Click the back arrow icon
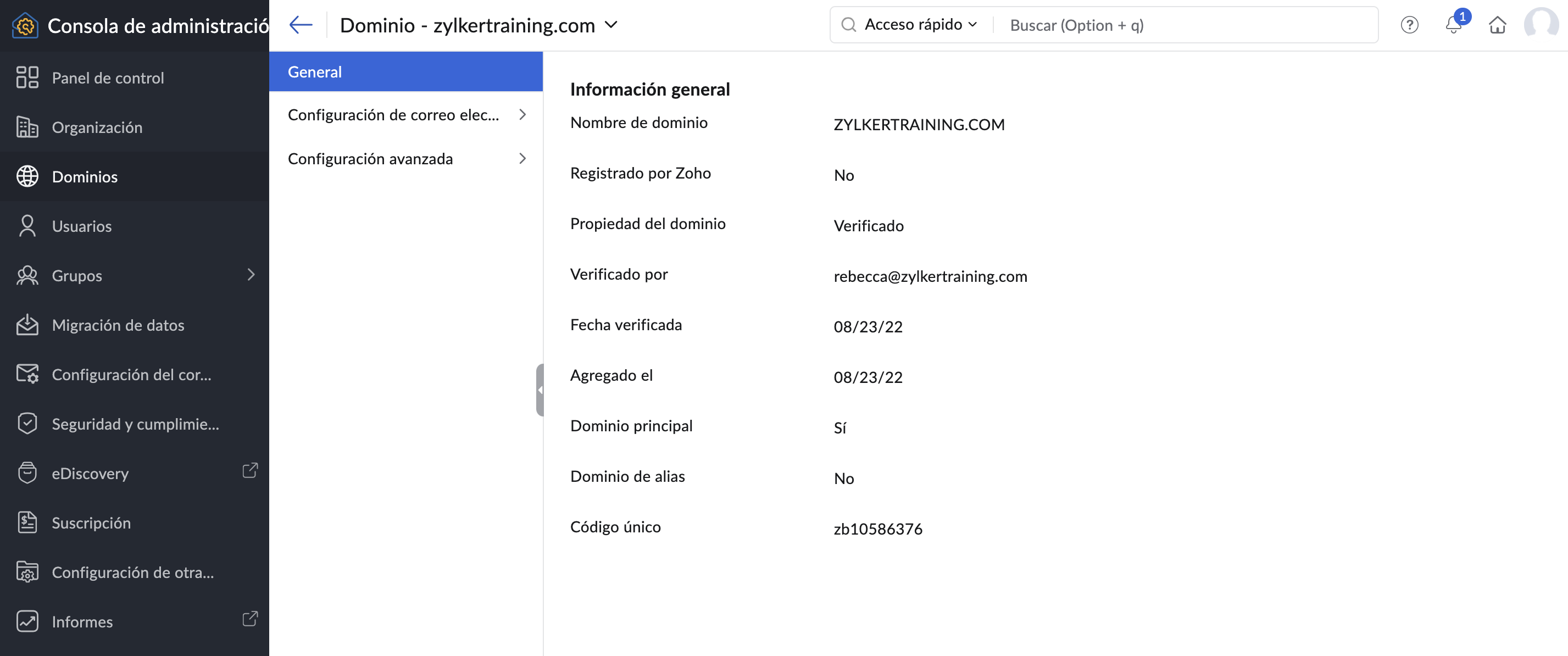1568x656 pixels. click(301, 25)
